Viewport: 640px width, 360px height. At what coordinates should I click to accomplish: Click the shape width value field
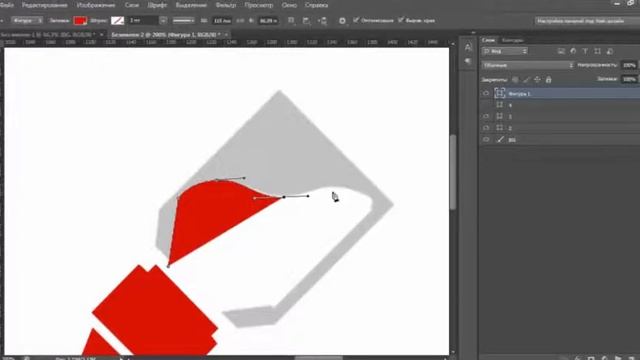tap(222, 20)
